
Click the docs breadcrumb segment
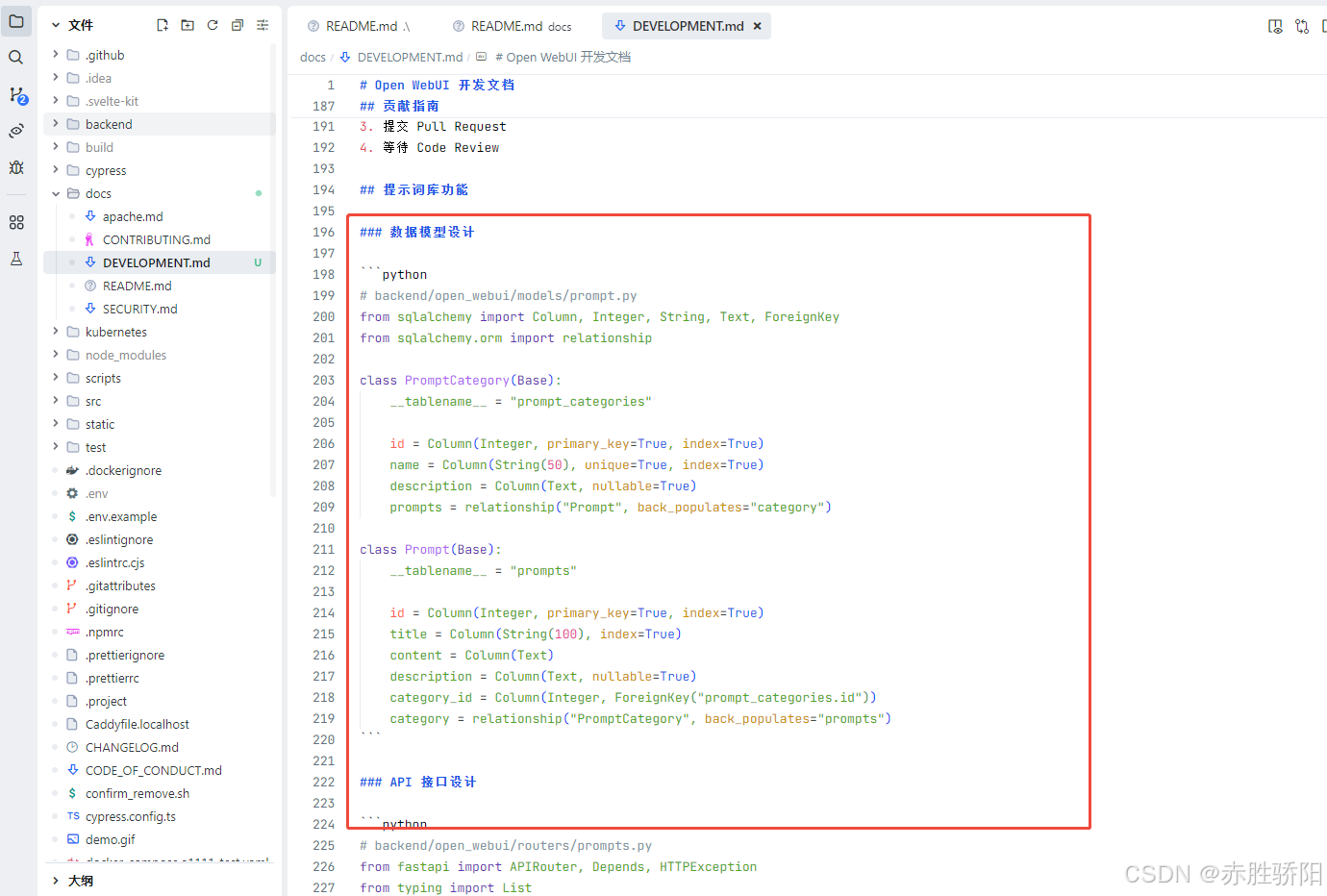[x=313, y=57]
